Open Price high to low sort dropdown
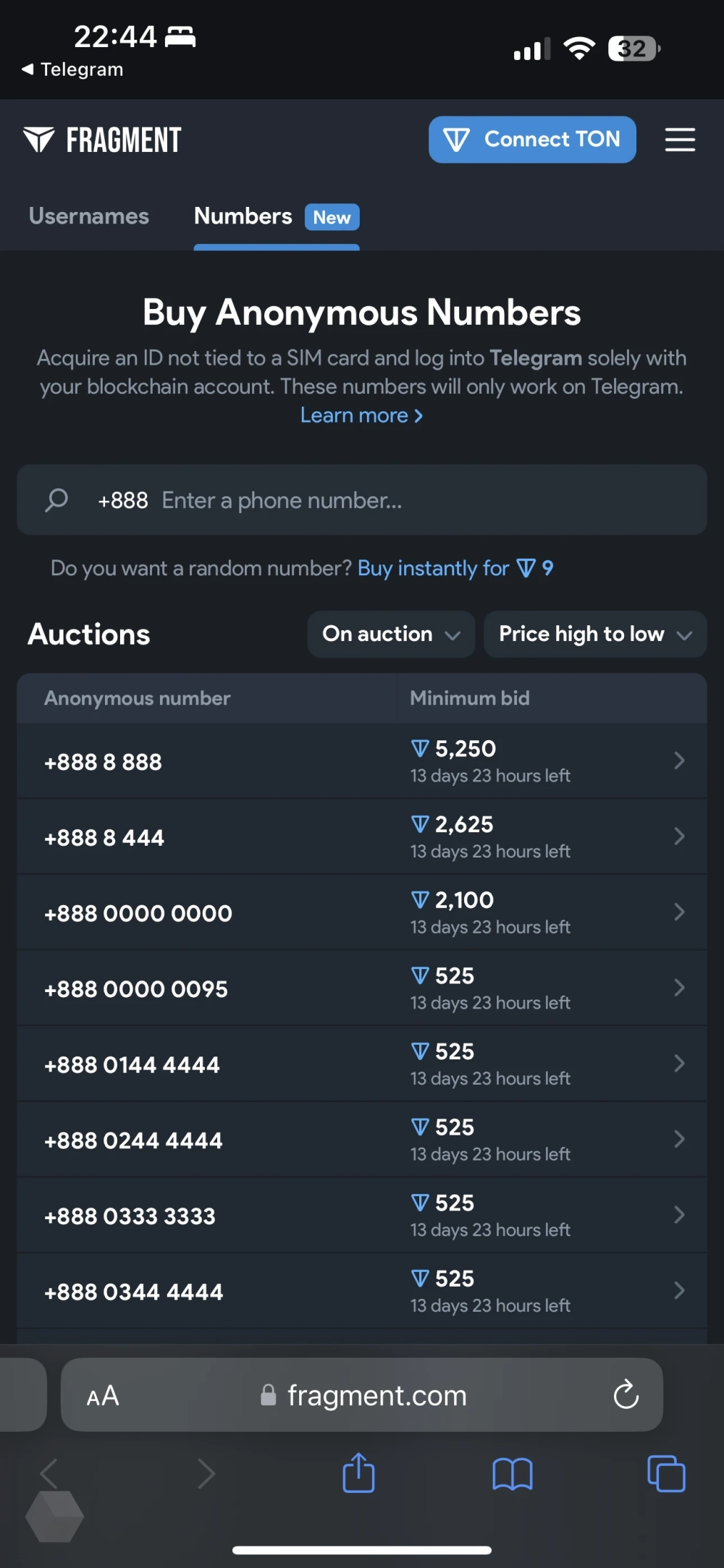This screenshot has height=1568, width=724. [594, 635]
